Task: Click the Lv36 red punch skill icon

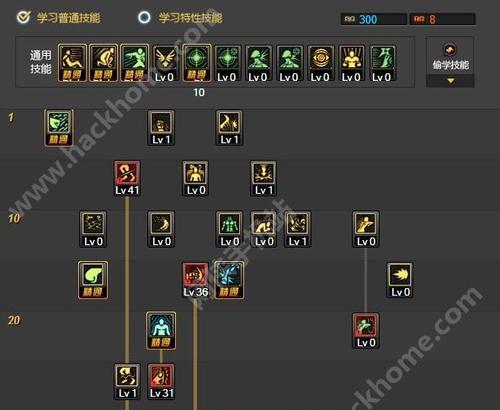Action: coord(195,280)
